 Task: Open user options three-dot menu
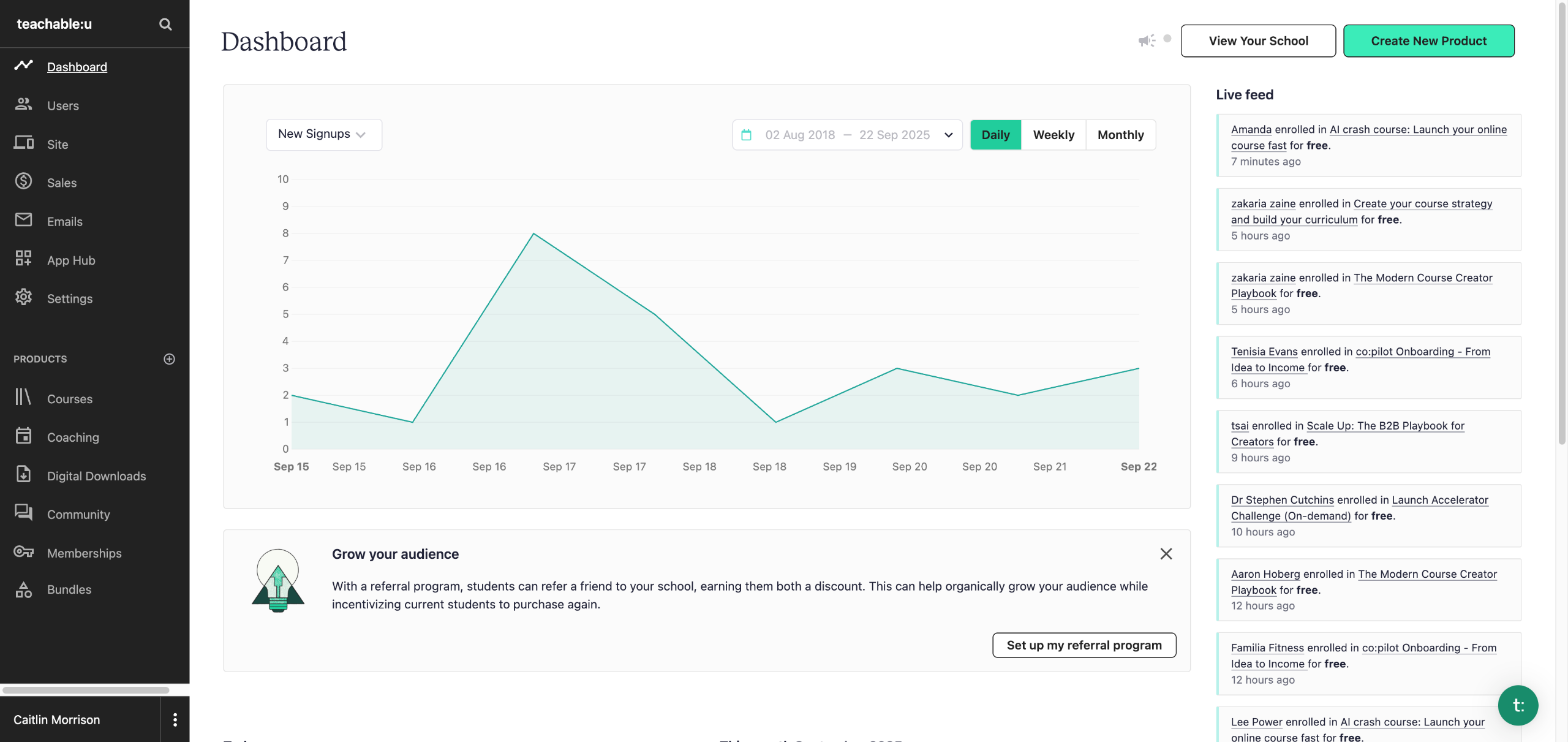[x=175, y=719]
